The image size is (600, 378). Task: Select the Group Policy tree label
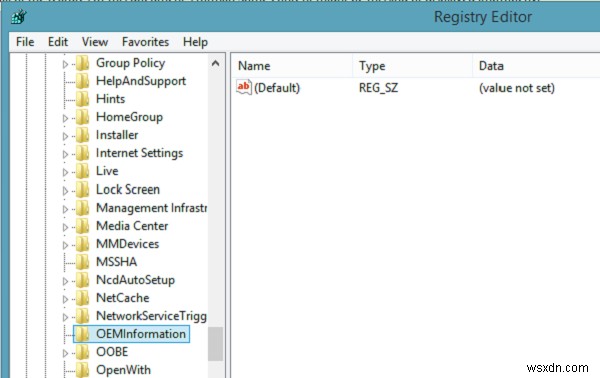130,63
